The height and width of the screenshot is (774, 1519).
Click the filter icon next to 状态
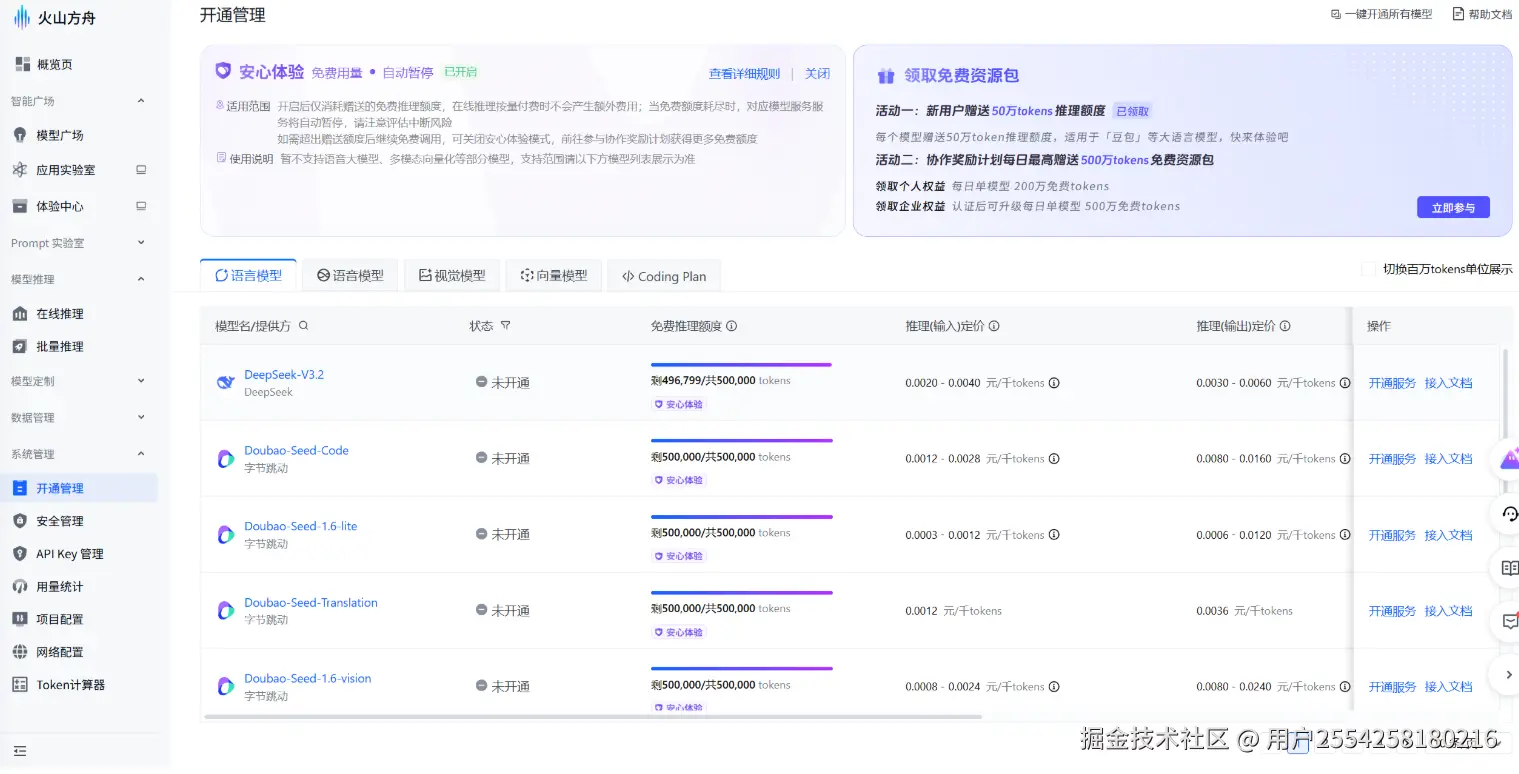(505, 326)
